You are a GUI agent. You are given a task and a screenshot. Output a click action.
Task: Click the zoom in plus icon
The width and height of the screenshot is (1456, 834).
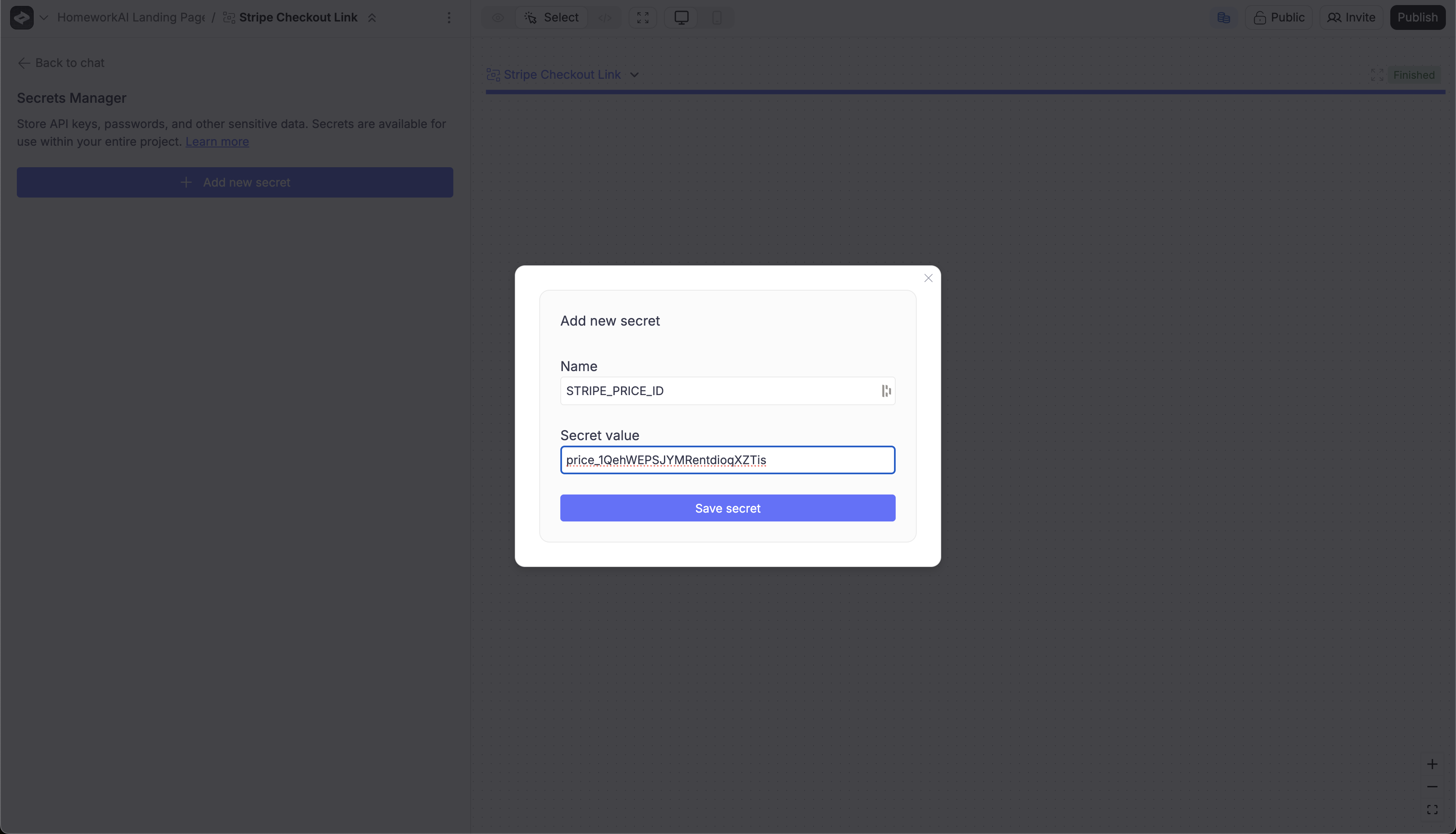1432,764
